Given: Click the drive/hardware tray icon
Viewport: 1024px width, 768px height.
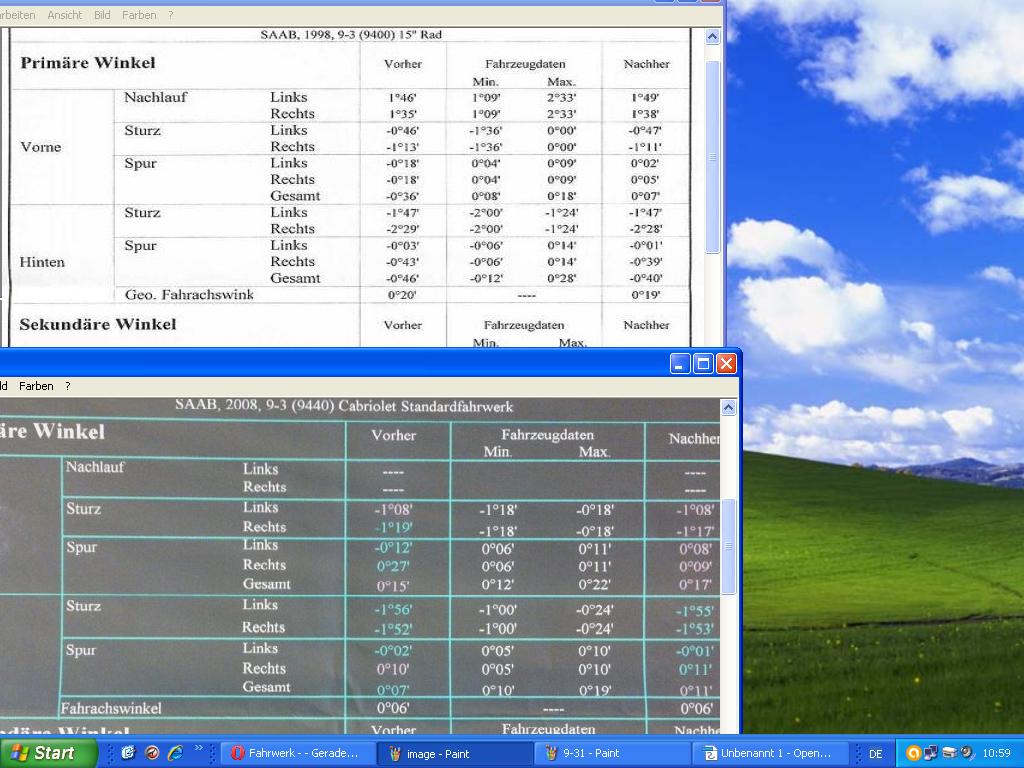Looking at the screenshot, I should [x=950, y=753].
